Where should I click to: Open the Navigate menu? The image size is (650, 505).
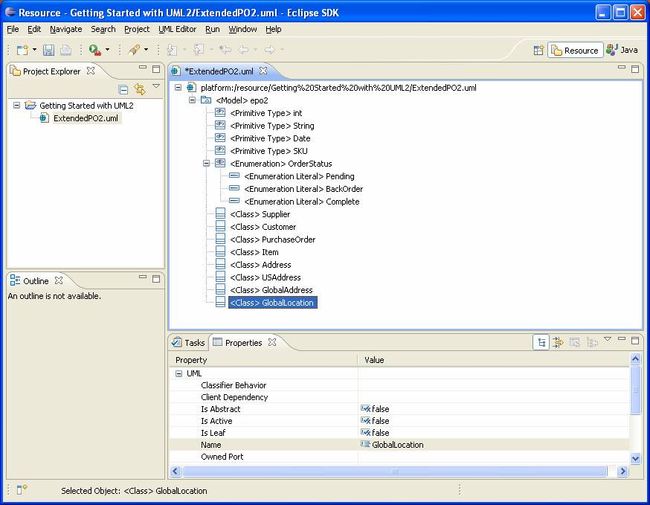pyautogui.click(x=66, y=29)
